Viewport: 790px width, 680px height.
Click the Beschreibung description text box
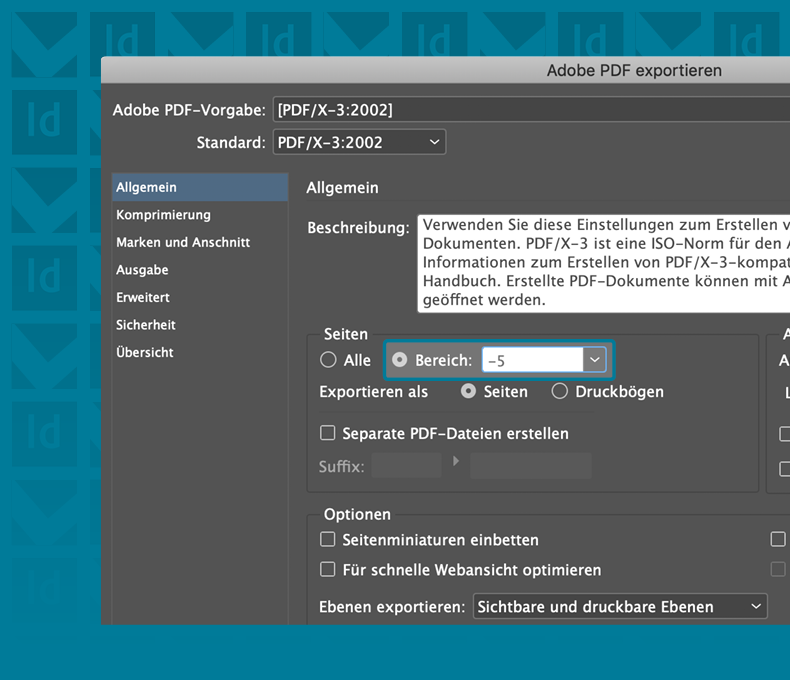(x=604, y=262)
